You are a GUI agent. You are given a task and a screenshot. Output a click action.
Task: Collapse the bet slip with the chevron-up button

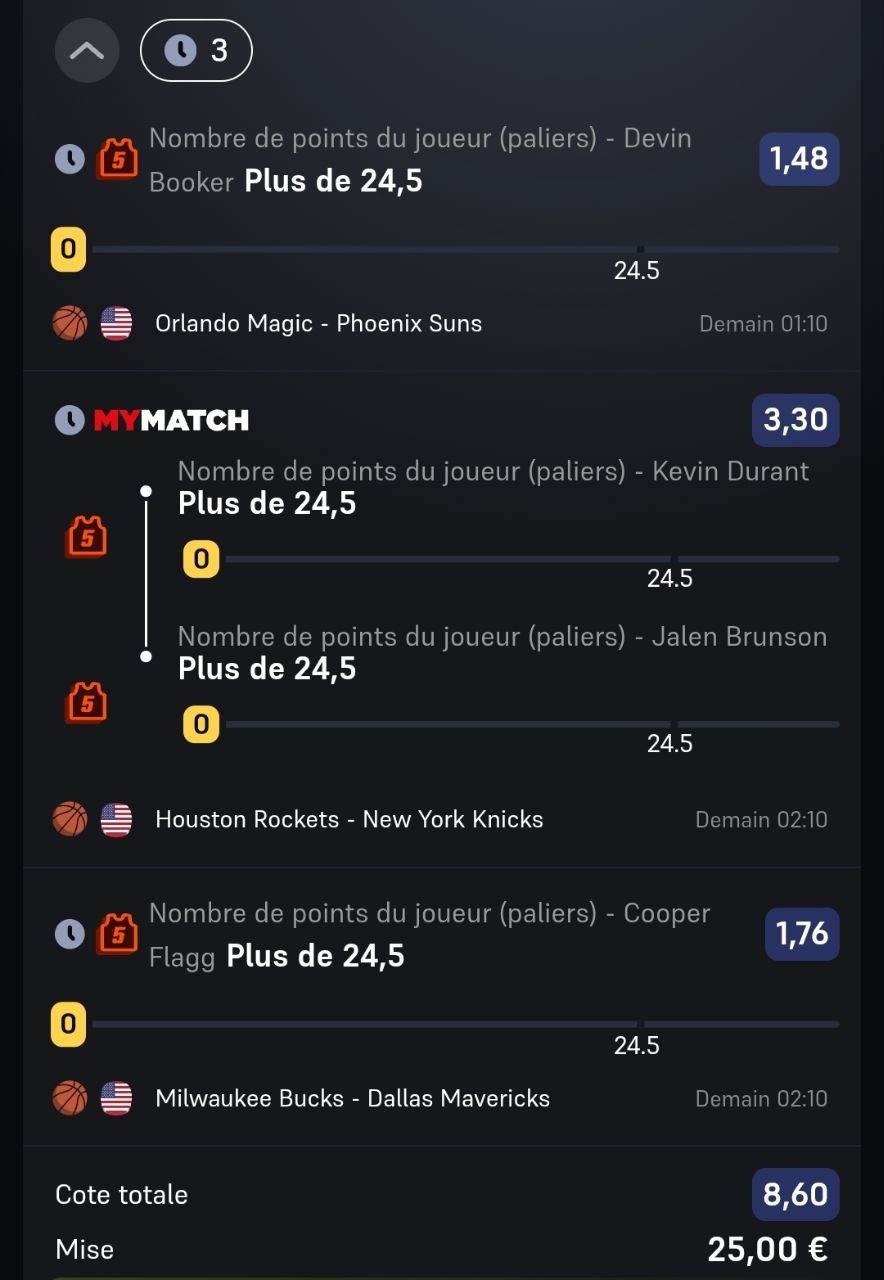tap(87, 50)
